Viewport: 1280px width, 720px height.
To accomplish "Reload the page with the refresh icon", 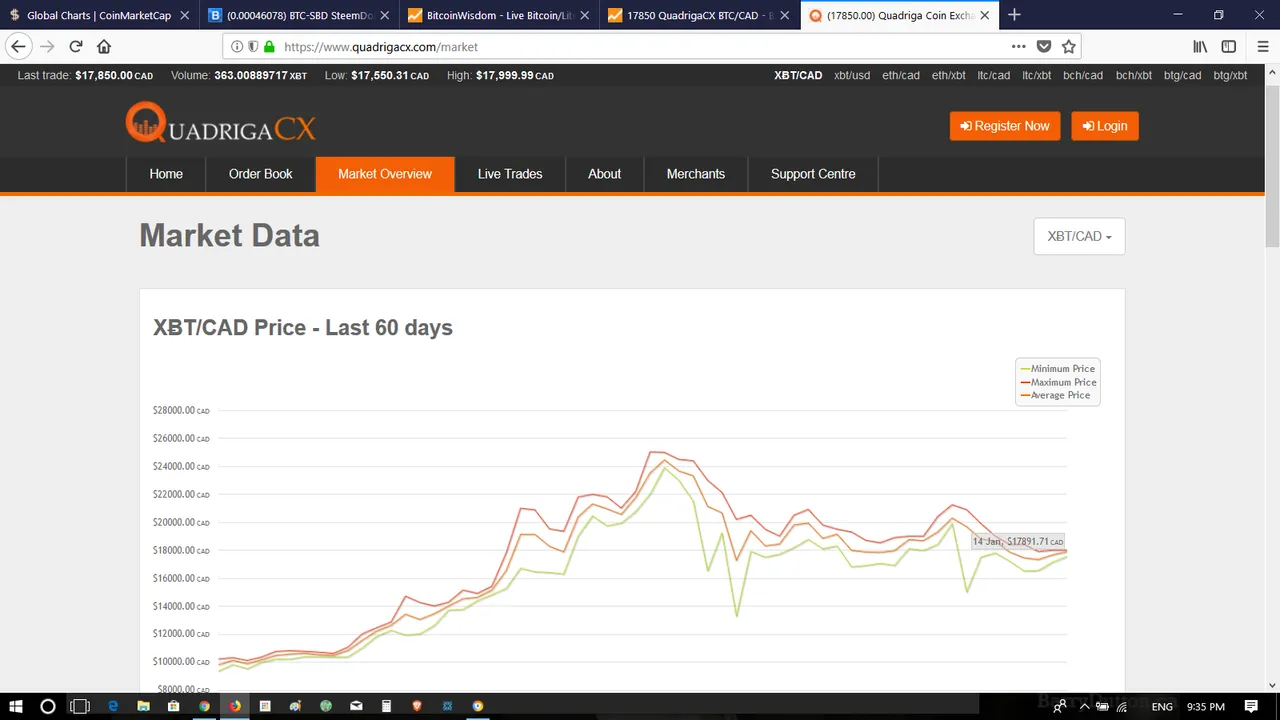I will click(x=76, y=46).
